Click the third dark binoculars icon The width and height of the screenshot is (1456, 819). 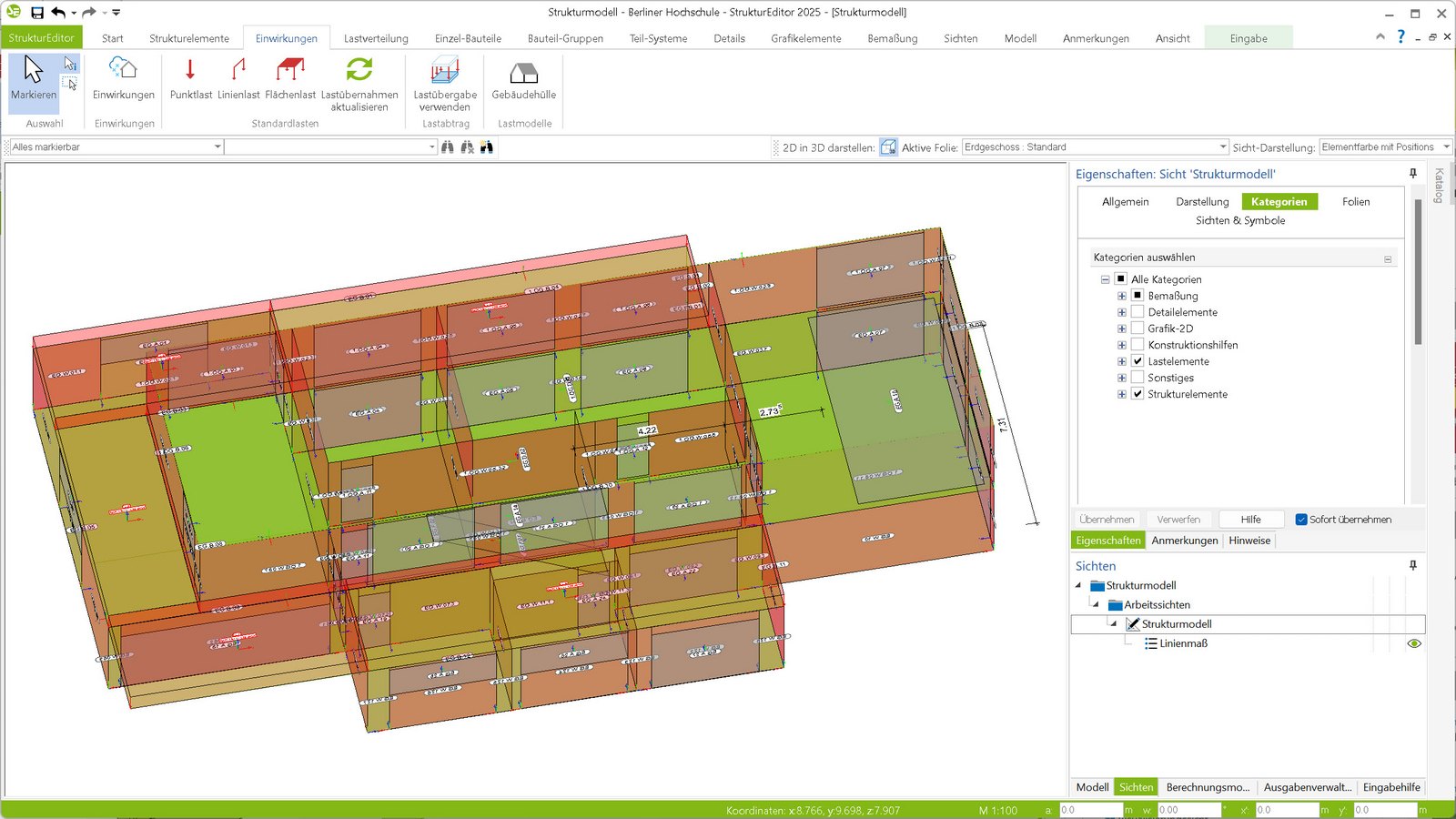click(x=487, y=147)
